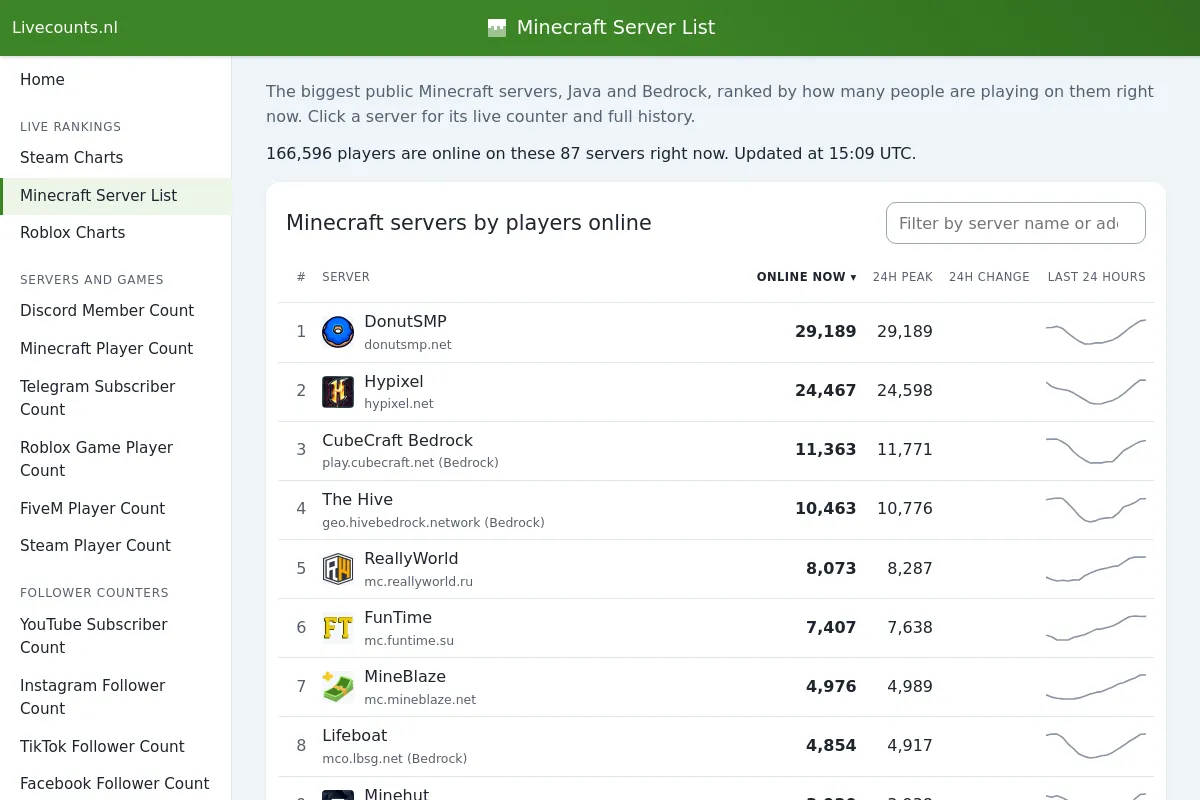This screenshot has width=1200, height=800.
Task: Open Telegram Subscriber Count page
Action: click(x=116, y=398)
